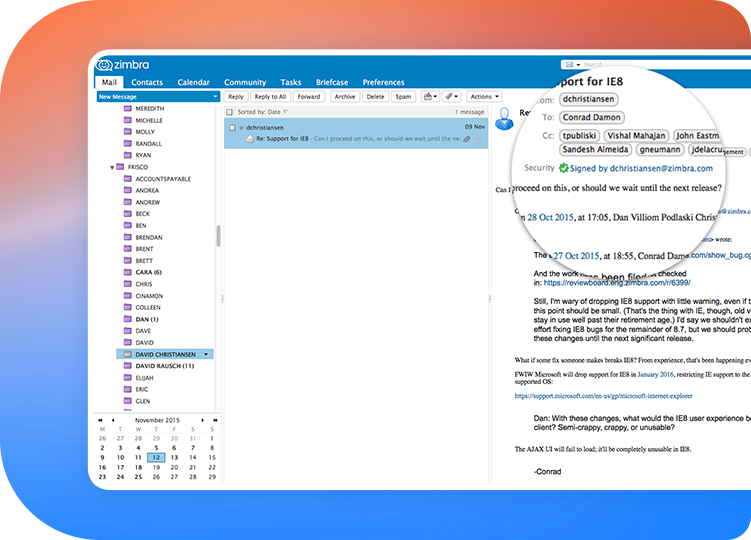The image size is (751, 540).
Task: Open the Briefcase tab
Action: pos(332,82)
